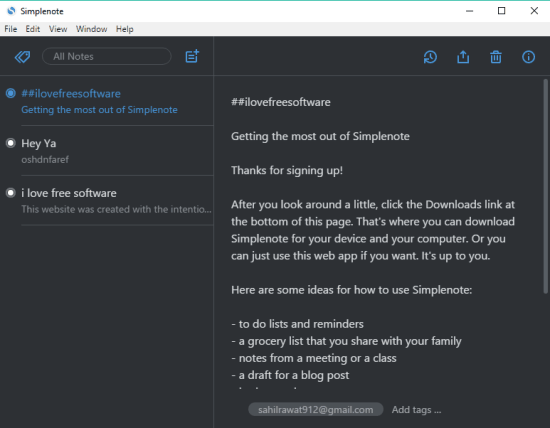Click the 'to do lists and reminders' line

[297, 324]
